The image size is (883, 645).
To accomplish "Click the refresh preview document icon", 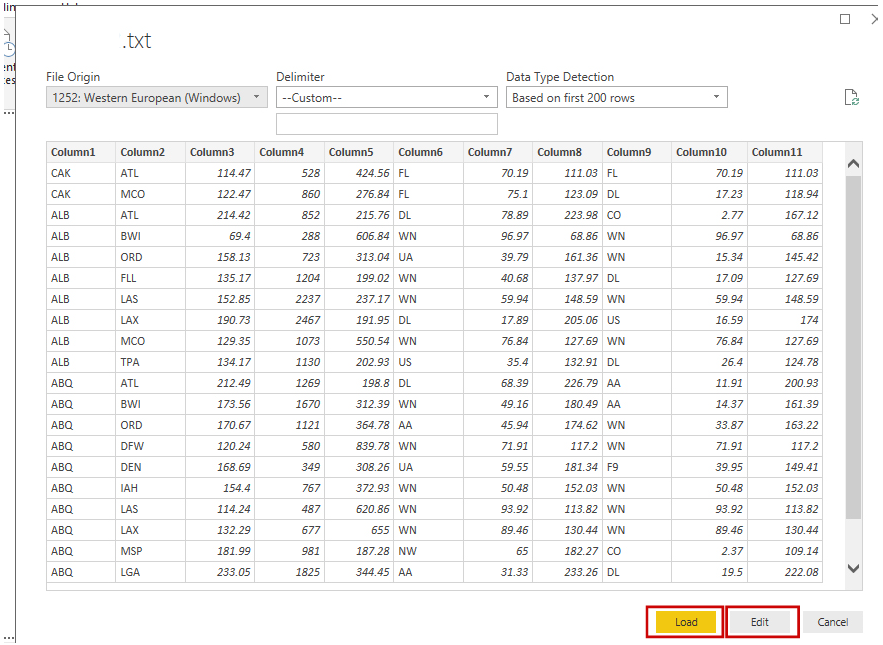I will coord(851,97).
